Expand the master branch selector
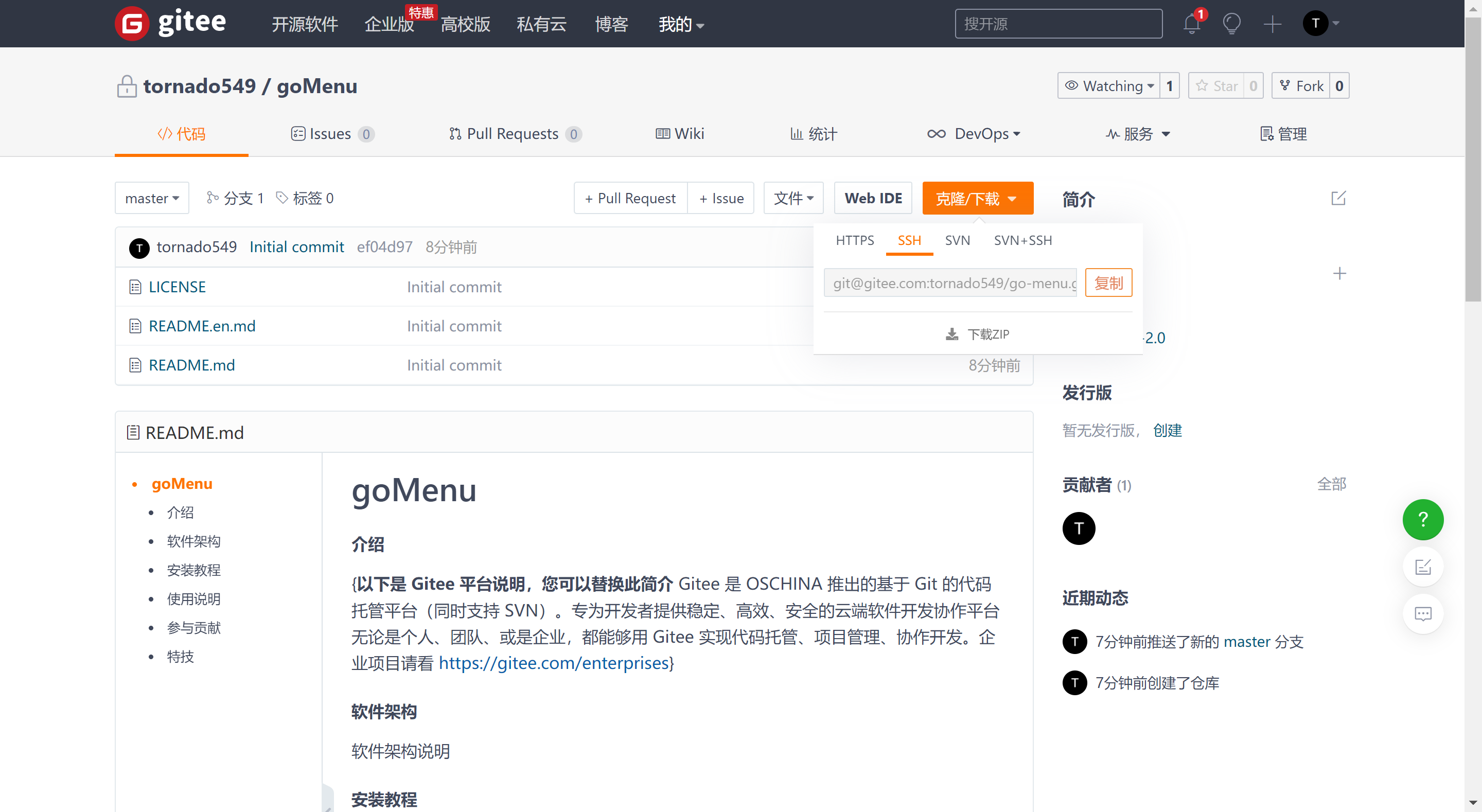Image resolution: width=1482 pixels, height=812 pixels. pyautogui.click(x=152, y=198)
